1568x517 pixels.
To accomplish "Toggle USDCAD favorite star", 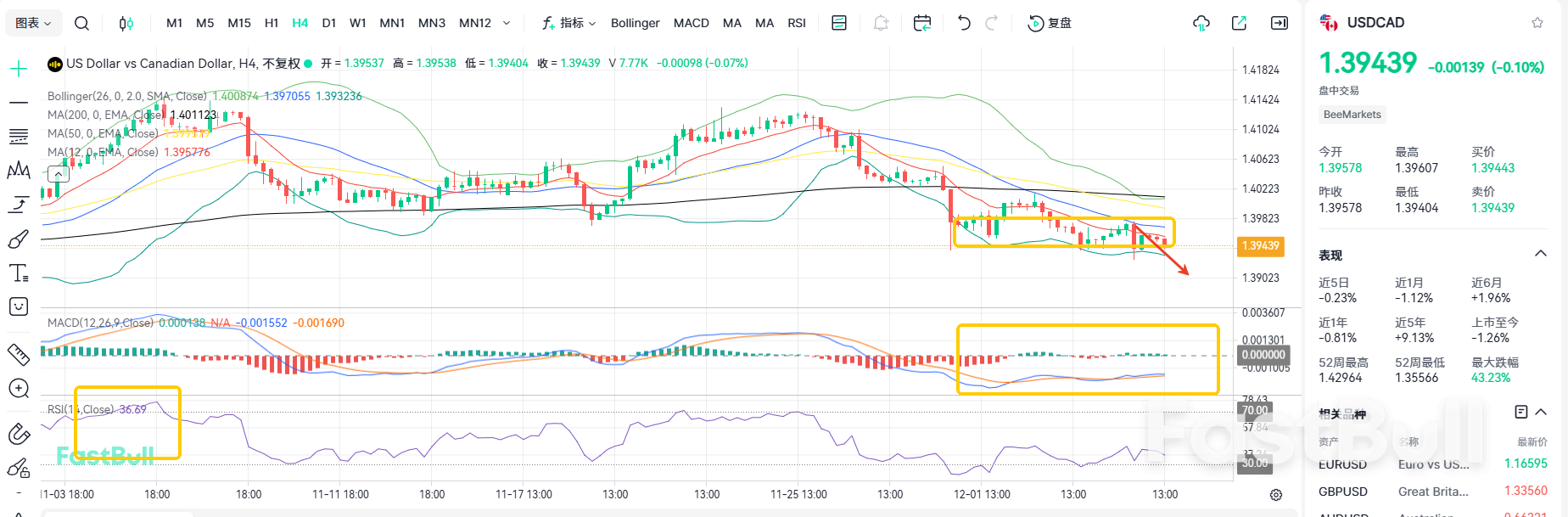I will [1537, 23].
